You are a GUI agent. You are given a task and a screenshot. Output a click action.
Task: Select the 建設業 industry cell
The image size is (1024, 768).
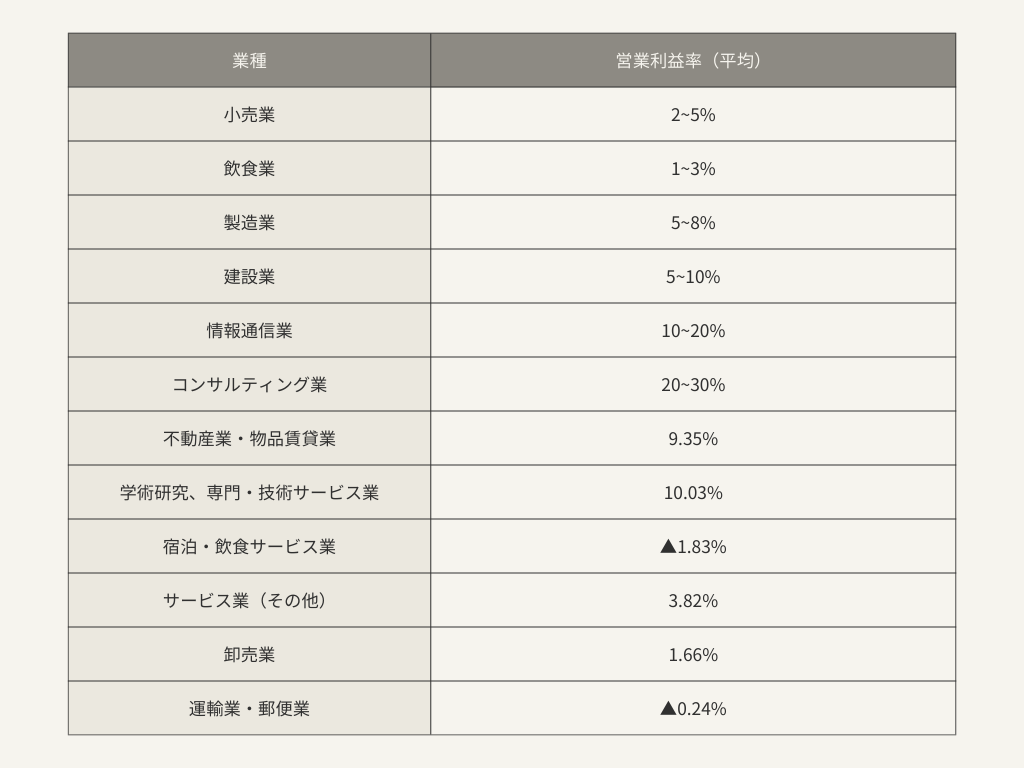[x=249, y=276]
